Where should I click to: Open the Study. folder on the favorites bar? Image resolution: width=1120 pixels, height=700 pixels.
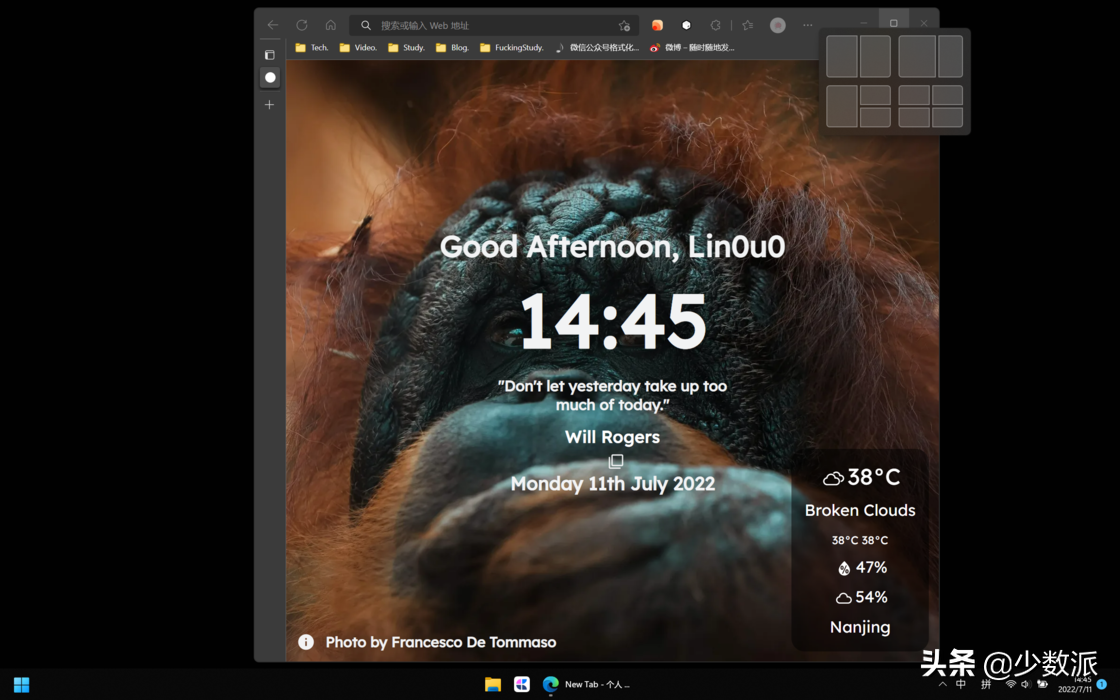406,47
